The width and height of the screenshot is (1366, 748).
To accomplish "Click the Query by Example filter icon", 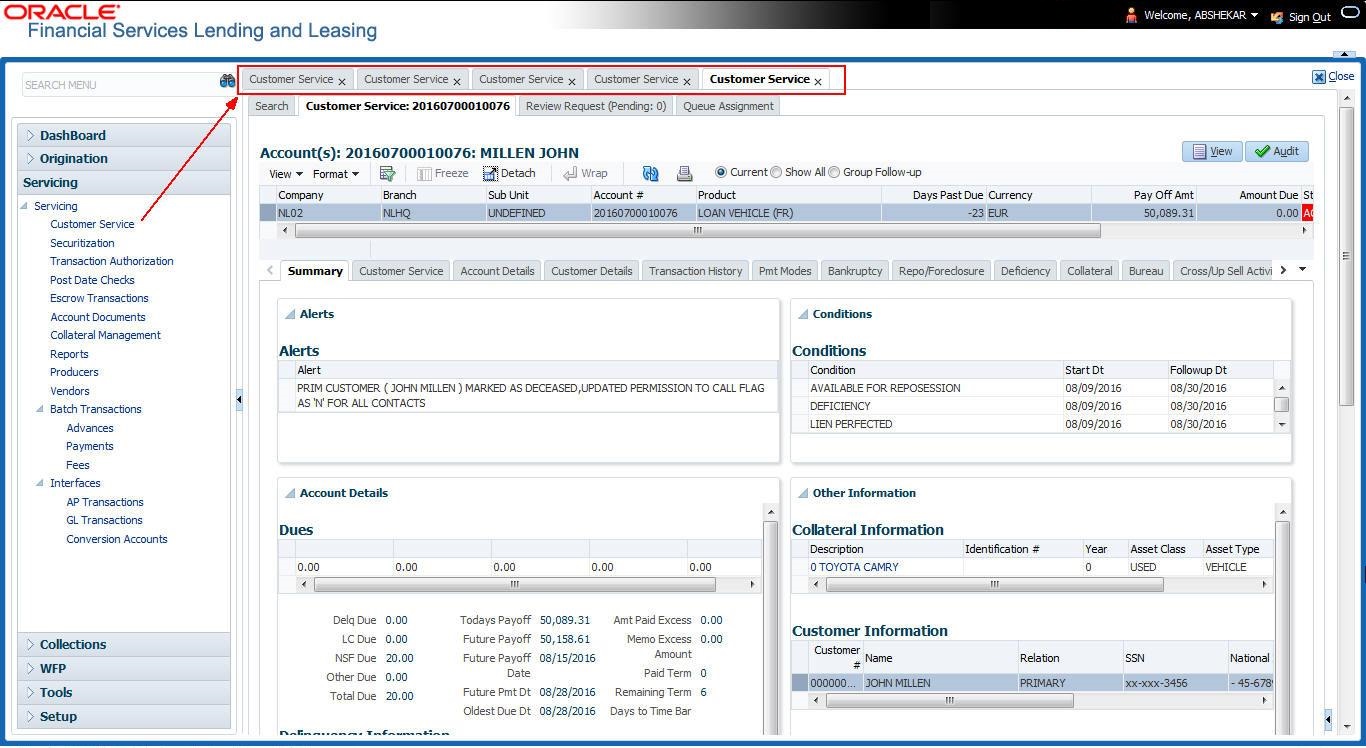I will [388, 173].
